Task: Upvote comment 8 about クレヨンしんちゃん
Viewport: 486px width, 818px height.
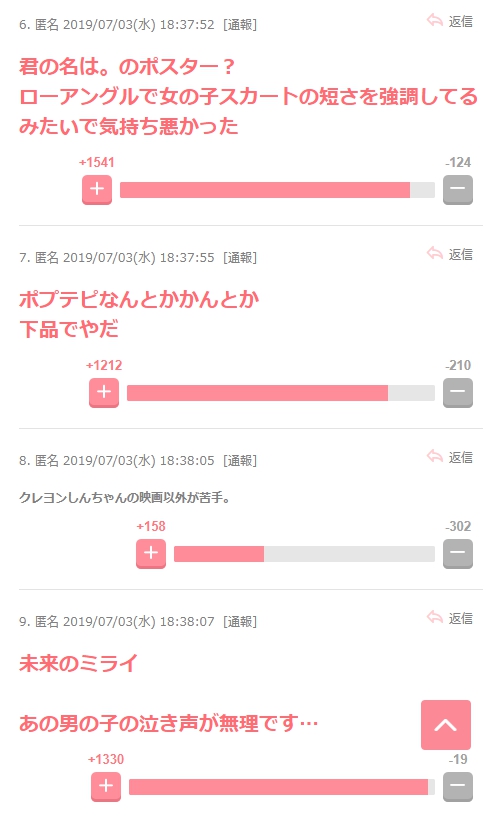Action: coord(151,554)
